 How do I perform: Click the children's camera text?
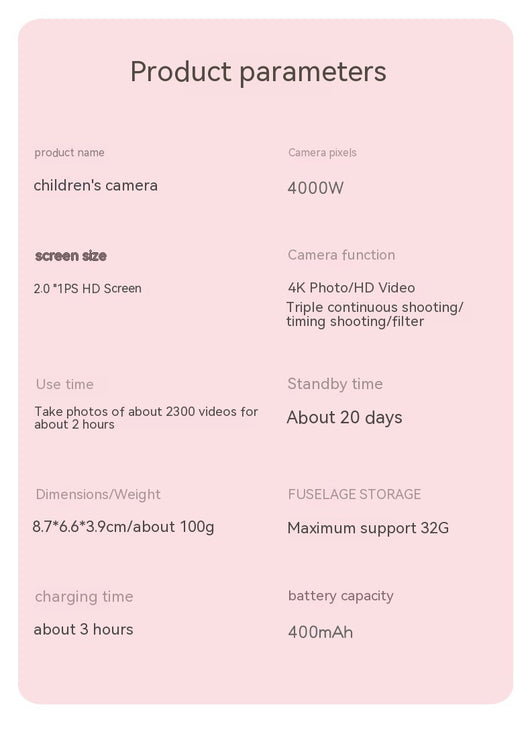click(x=96, y=186)
